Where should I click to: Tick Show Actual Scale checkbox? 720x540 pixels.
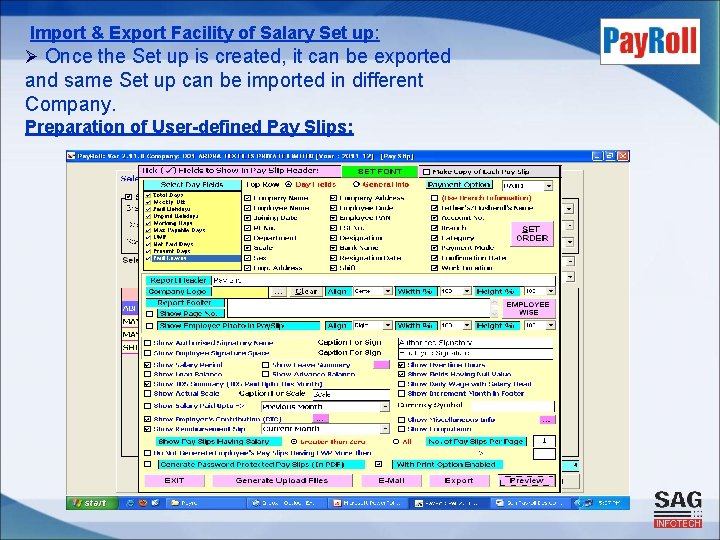click(147, 394)
